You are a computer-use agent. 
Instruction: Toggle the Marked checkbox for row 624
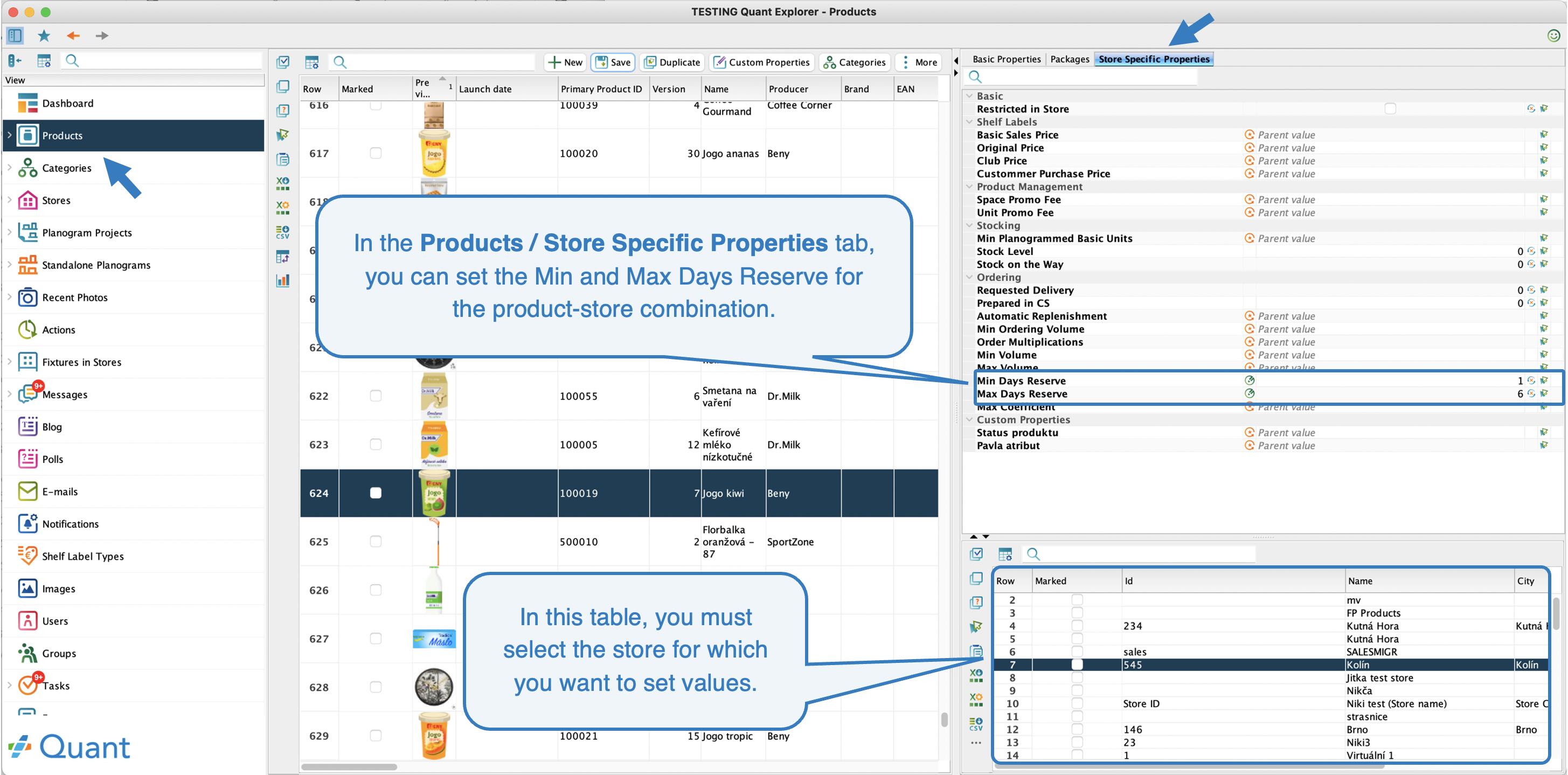376,493
